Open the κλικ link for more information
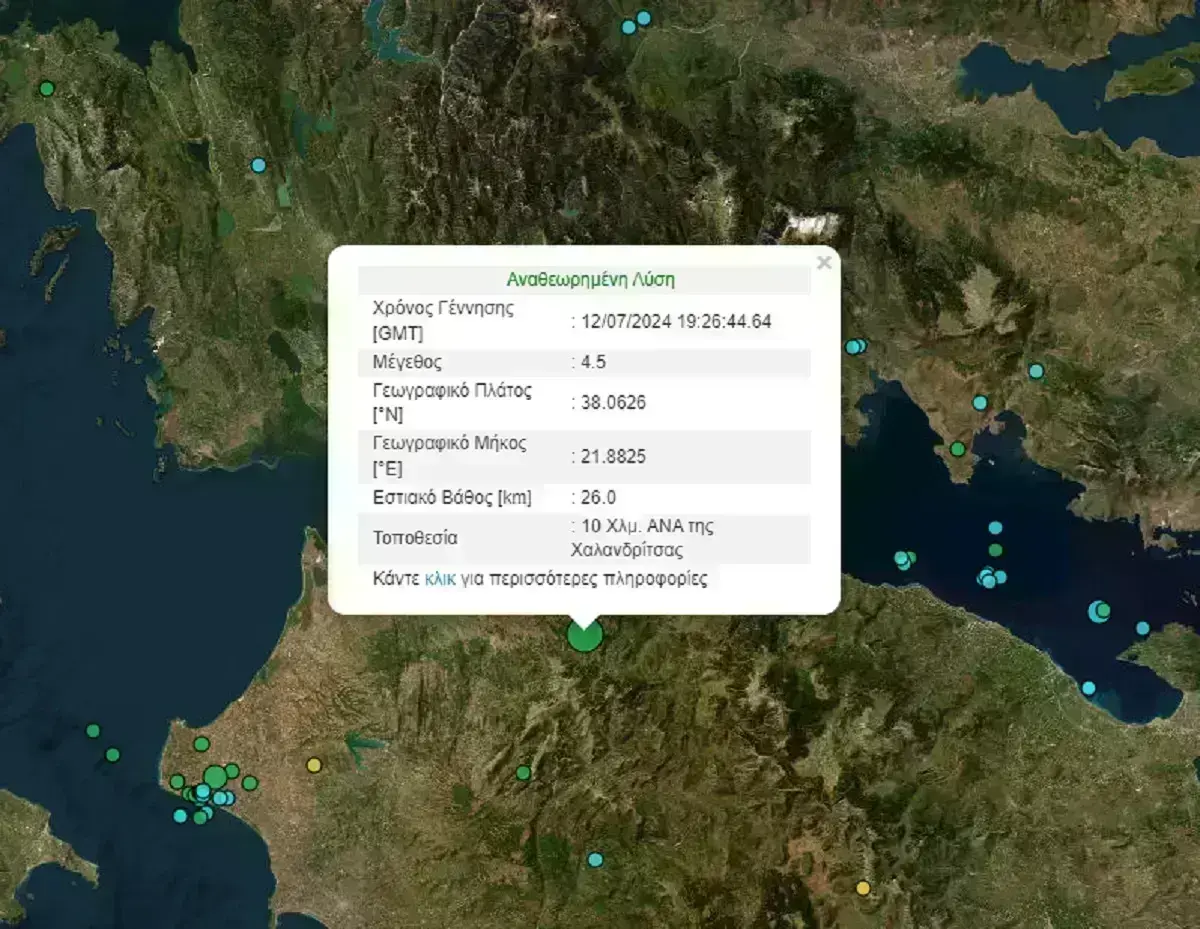 coord(440,579)
